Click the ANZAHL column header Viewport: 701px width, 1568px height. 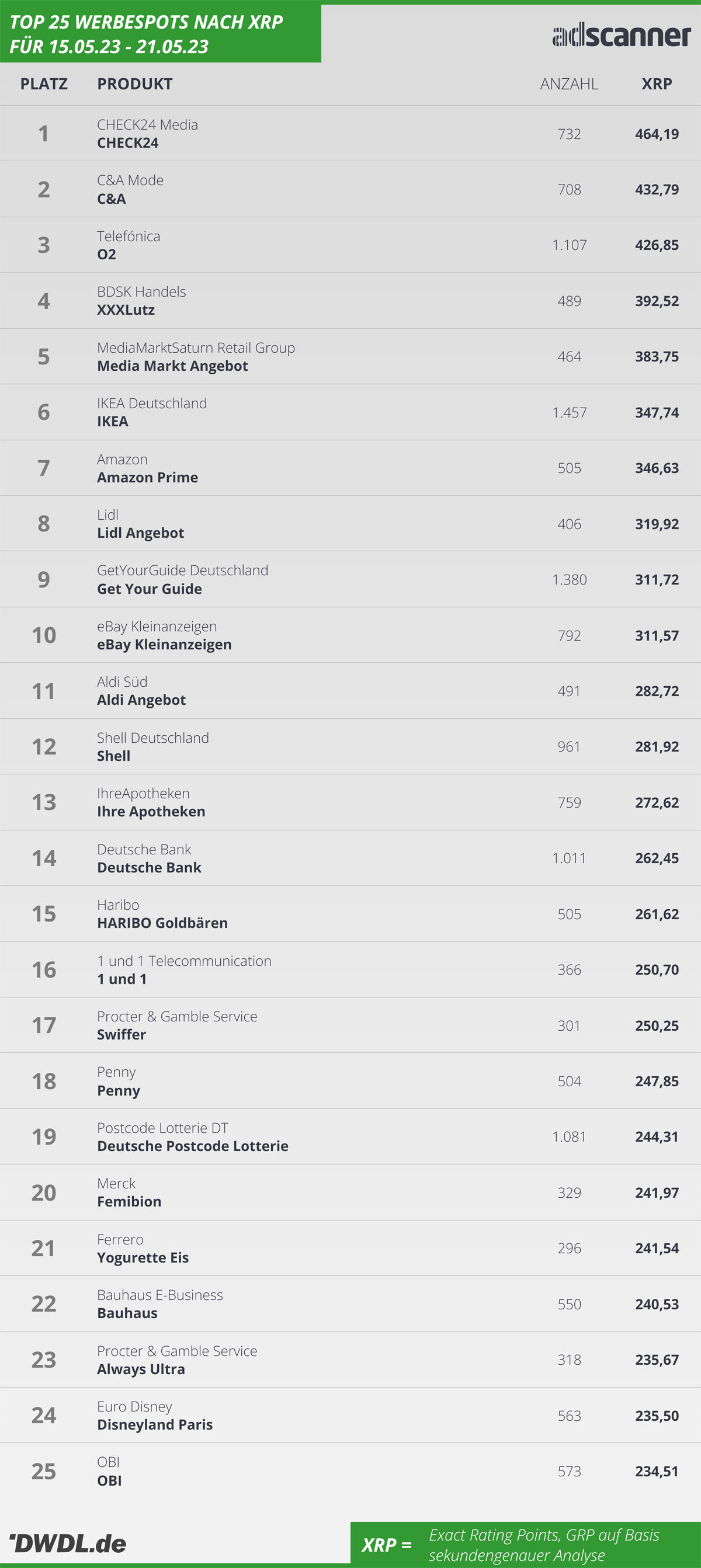[569, 84]
